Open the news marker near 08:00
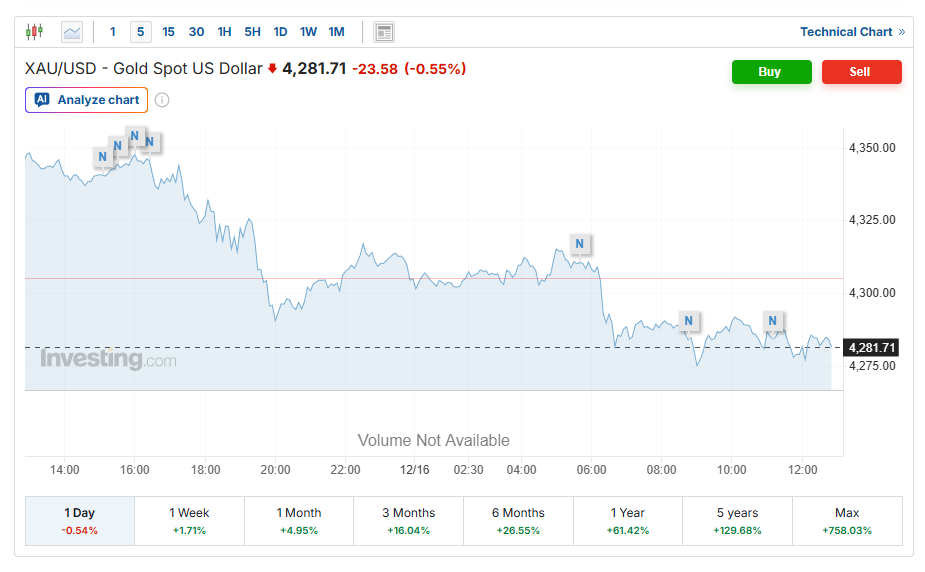 pyautogui.click(x=688, y=321)
